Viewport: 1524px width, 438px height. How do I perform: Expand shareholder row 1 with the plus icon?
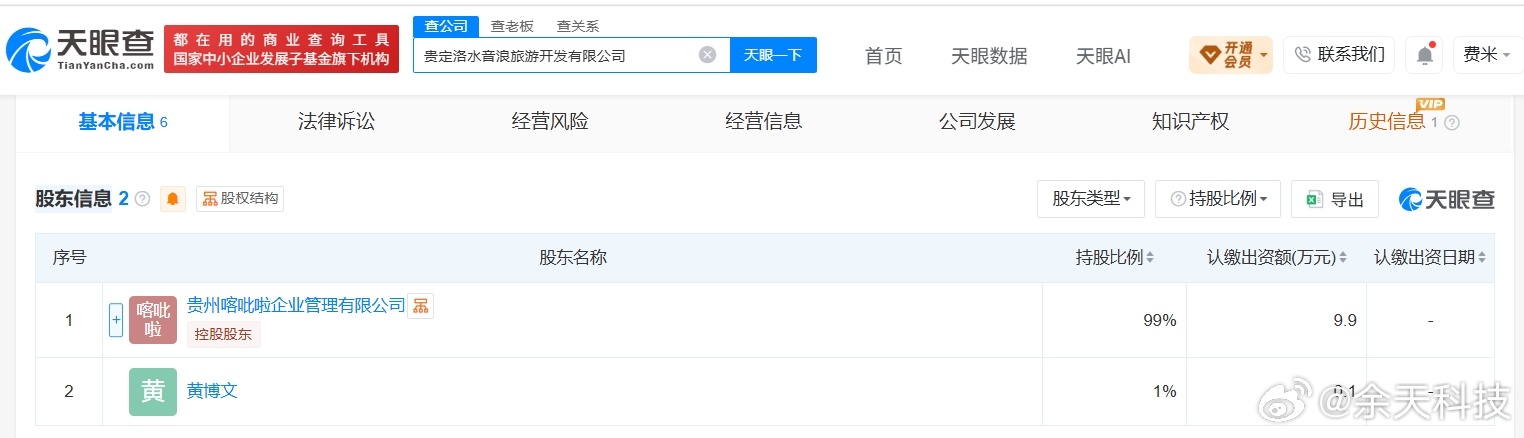116,320
